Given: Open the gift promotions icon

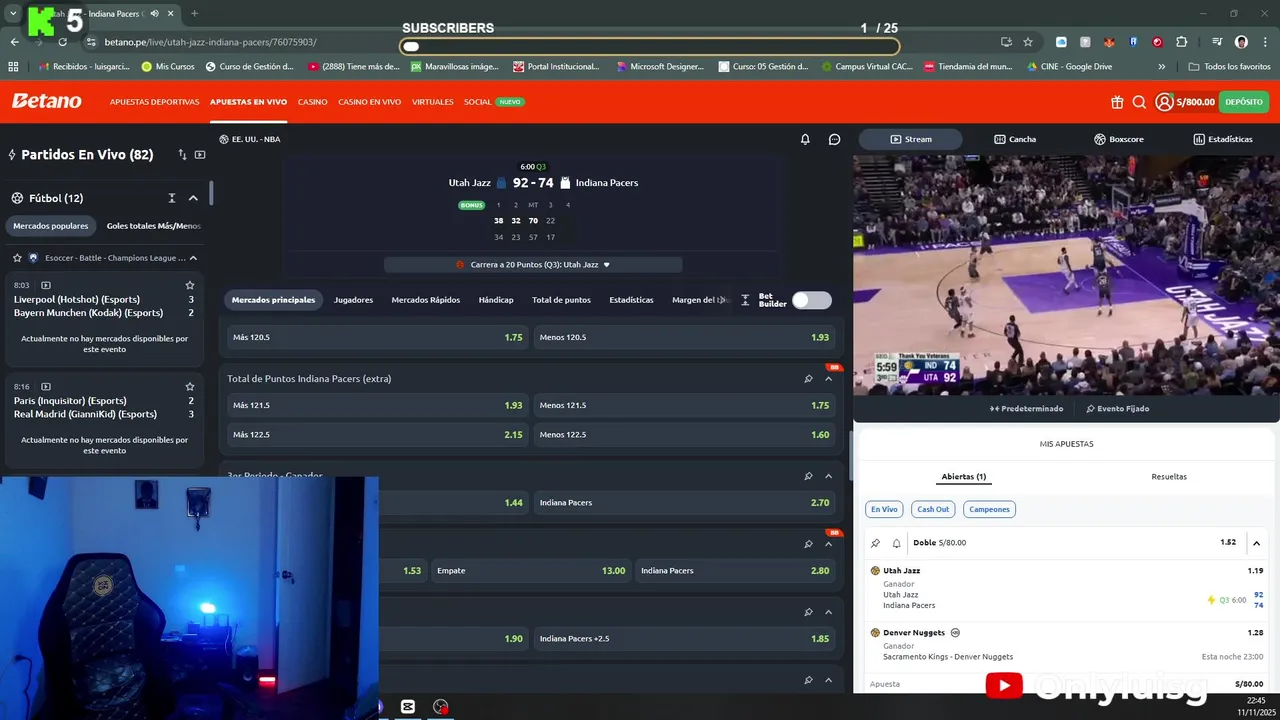Looking at the screenshot, I should pos(1117,102).
